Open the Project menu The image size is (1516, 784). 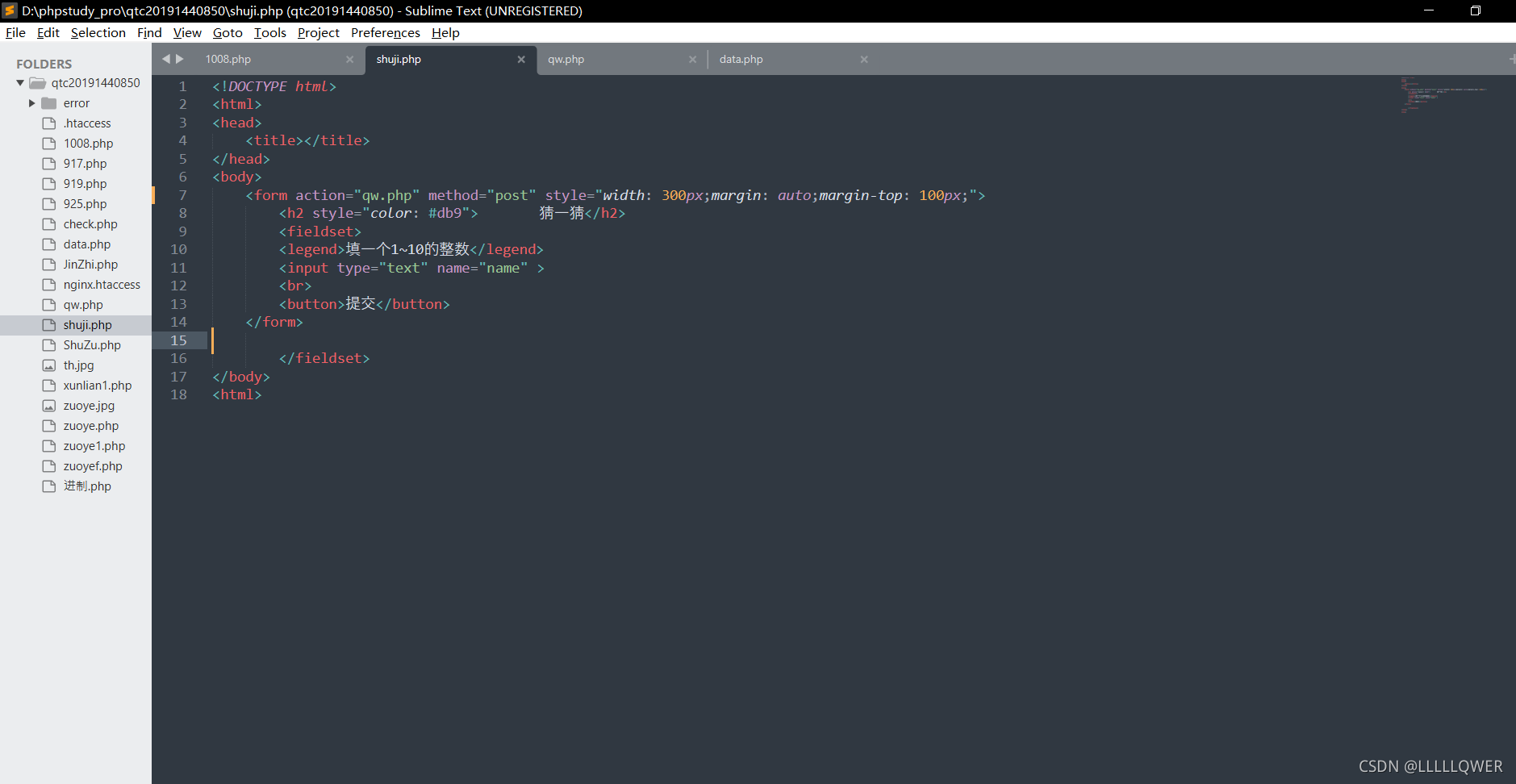point(319,32)
